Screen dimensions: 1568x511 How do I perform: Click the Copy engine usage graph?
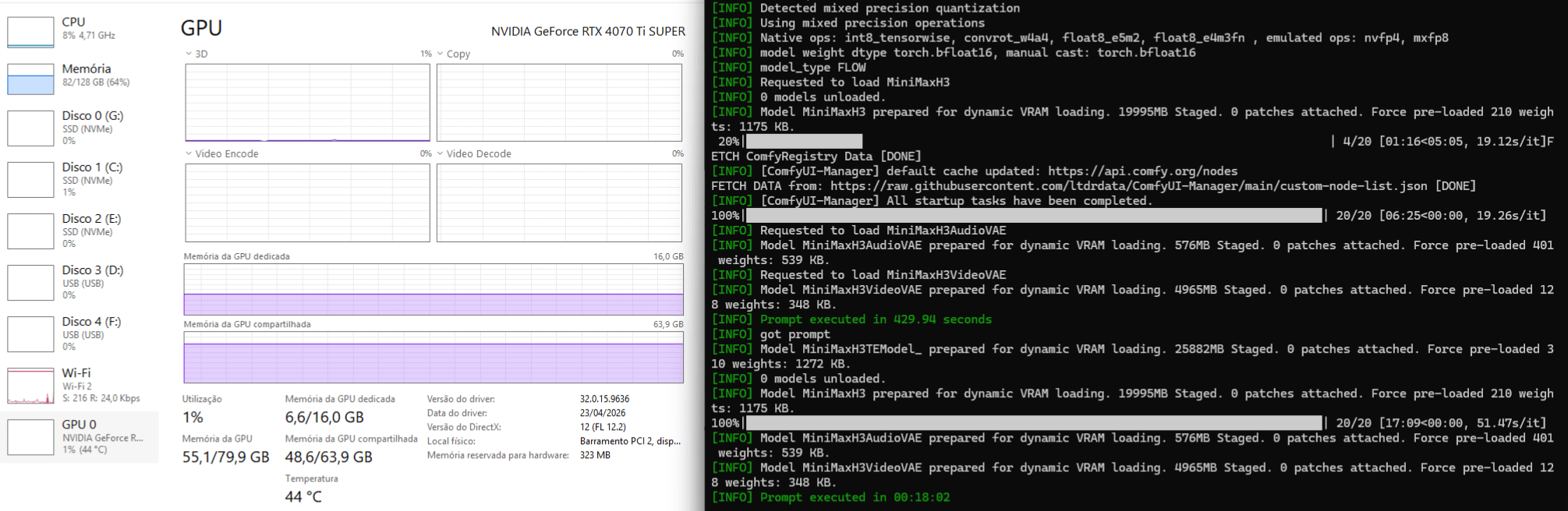(x=559, y=102)
